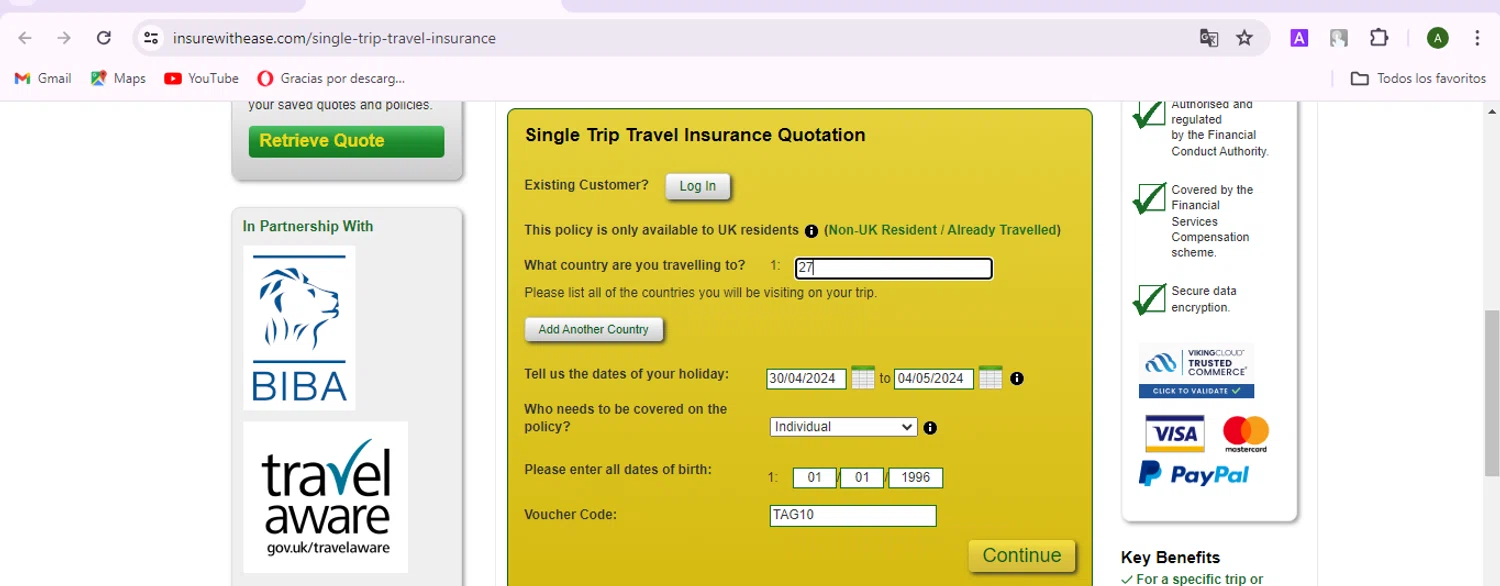Click green checkmark beside Financial Services Compensation
The height and width of the screenshot is (586, 1500).
pyautogui.click(x=1150, y=196)
